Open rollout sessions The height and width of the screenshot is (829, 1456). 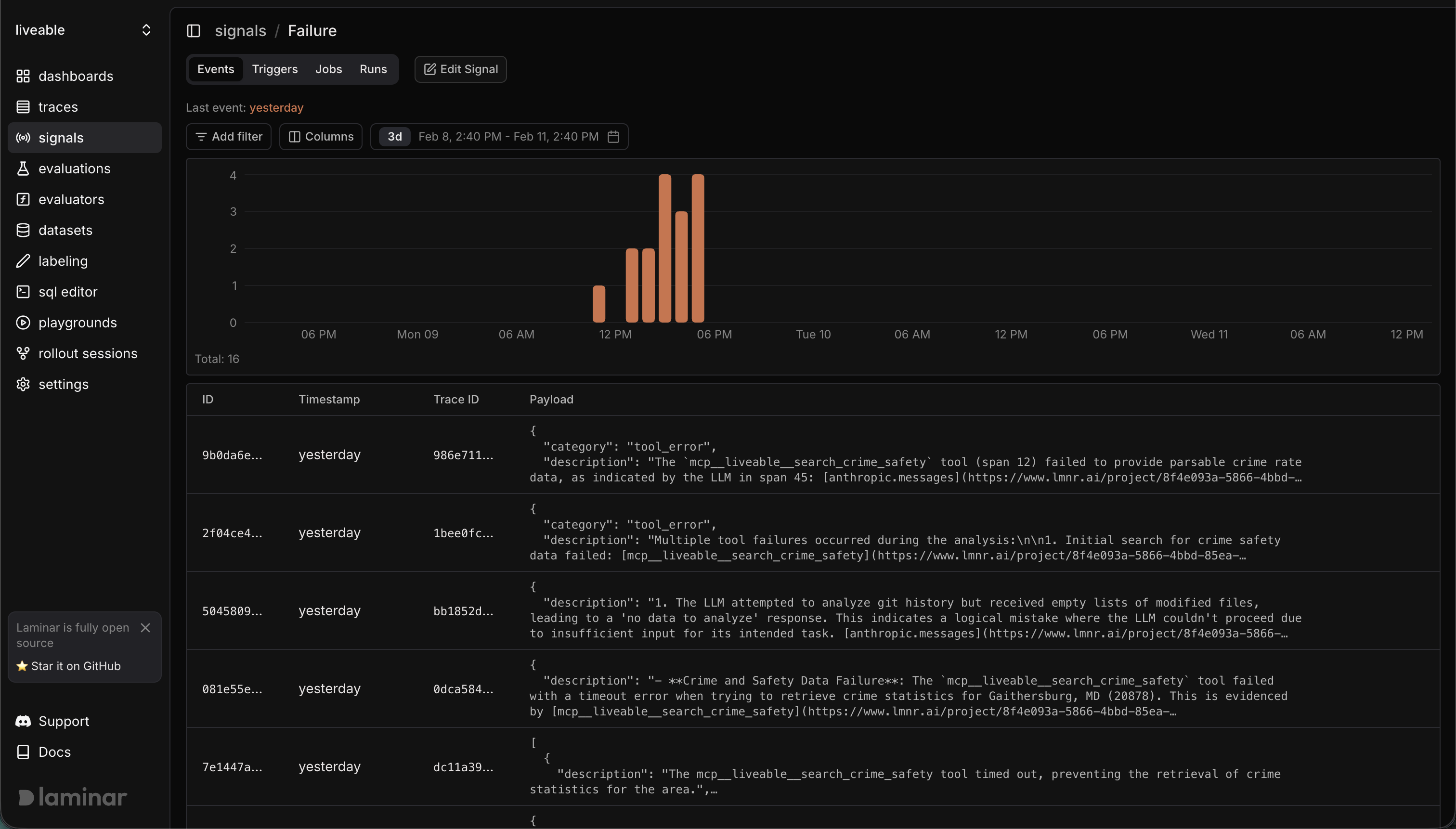tap(88, 353)
